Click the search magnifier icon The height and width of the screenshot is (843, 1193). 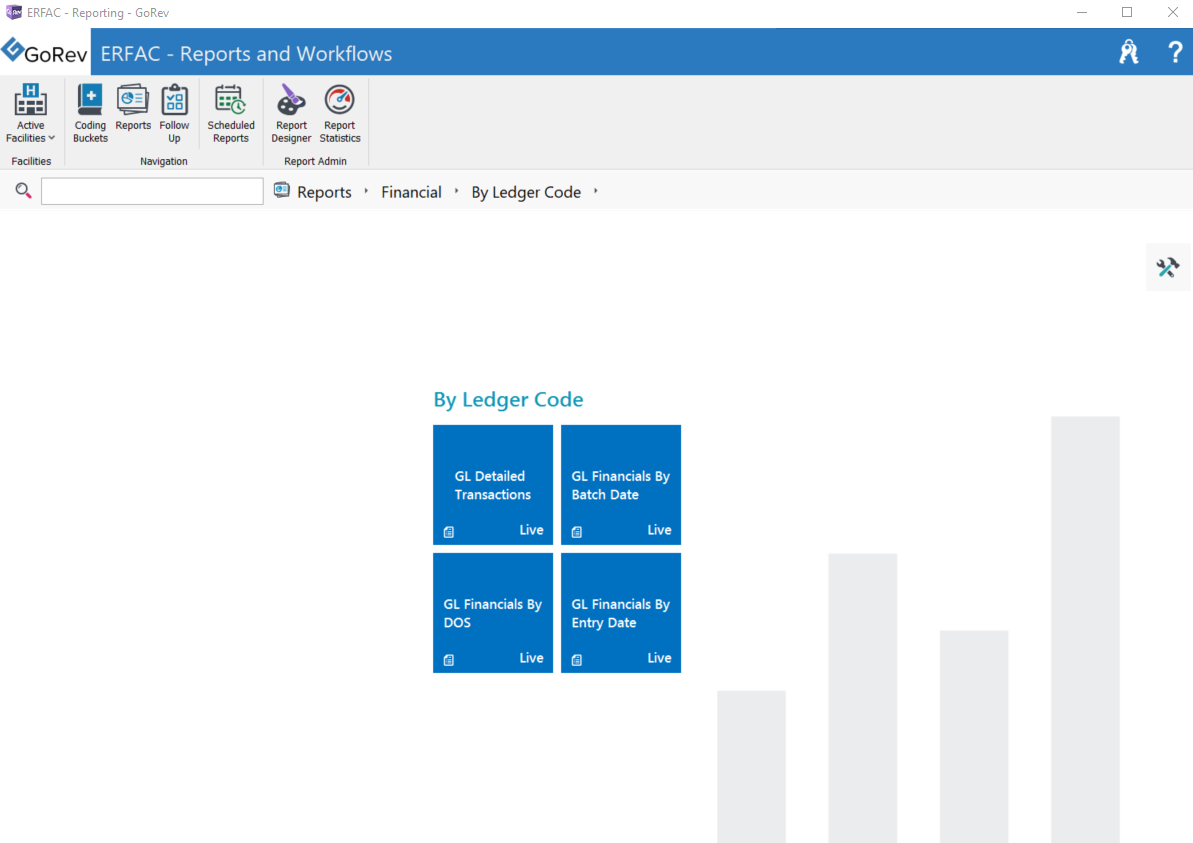pos(24,191)
